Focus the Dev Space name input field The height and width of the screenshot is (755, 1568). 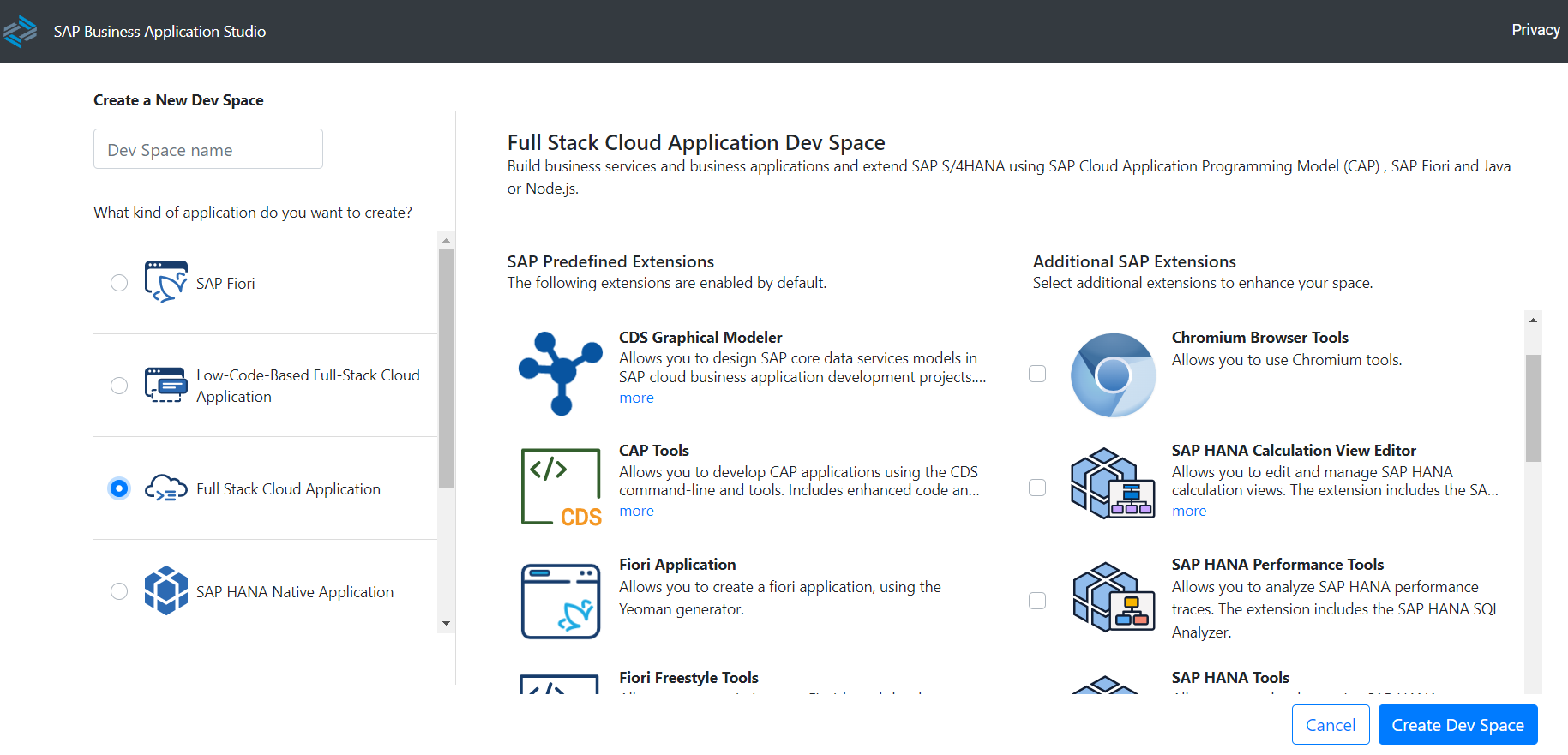pos(208,149)
